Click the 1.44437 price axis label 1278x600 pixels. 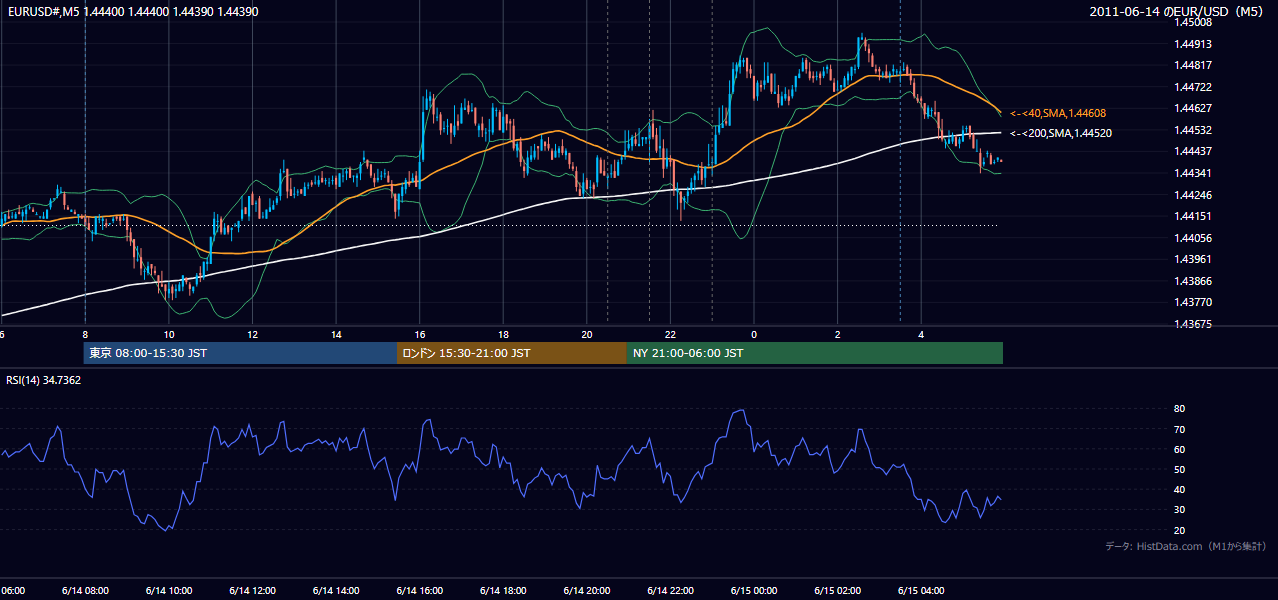point(1193,151)
